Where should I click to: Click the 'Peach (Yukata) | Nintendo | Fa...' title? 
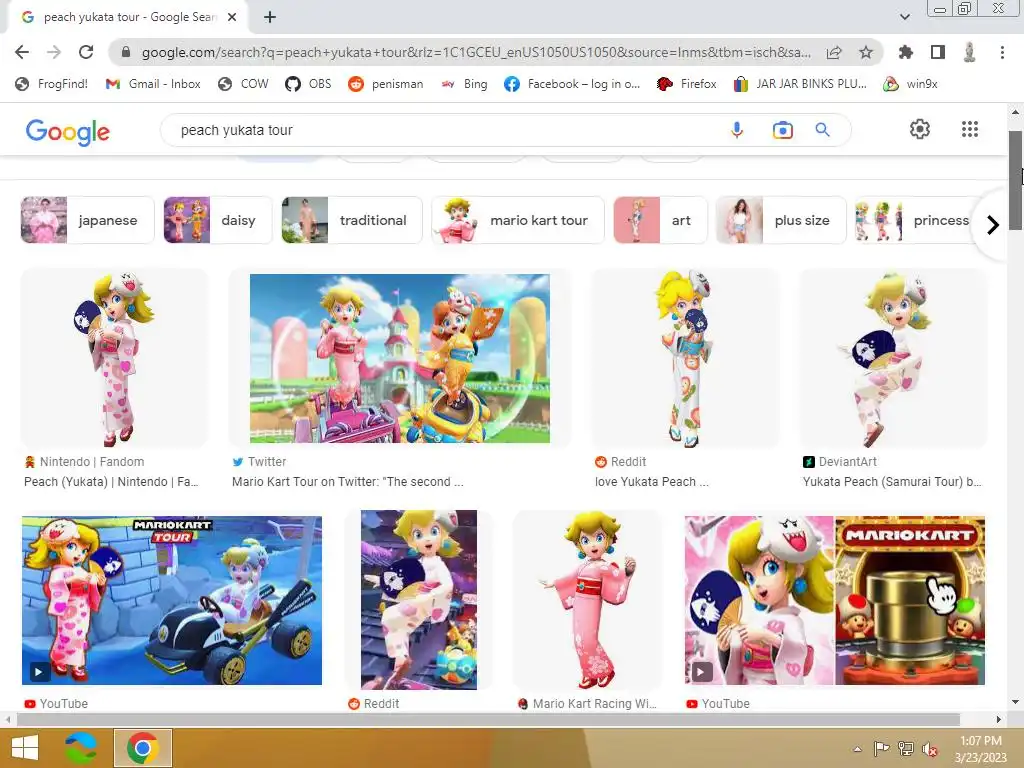pyautogui.click(x=111, y=482)
